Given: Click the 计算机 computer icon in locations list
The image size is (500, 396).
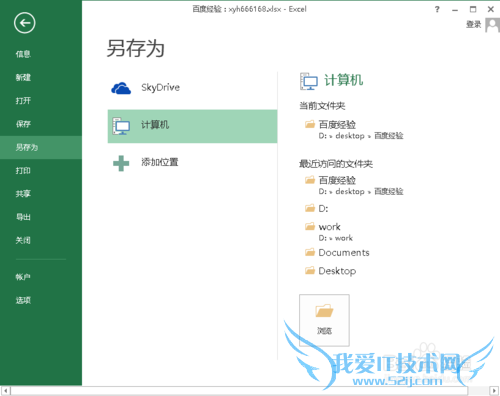Looking at the screenshot, I should point(121,126).
